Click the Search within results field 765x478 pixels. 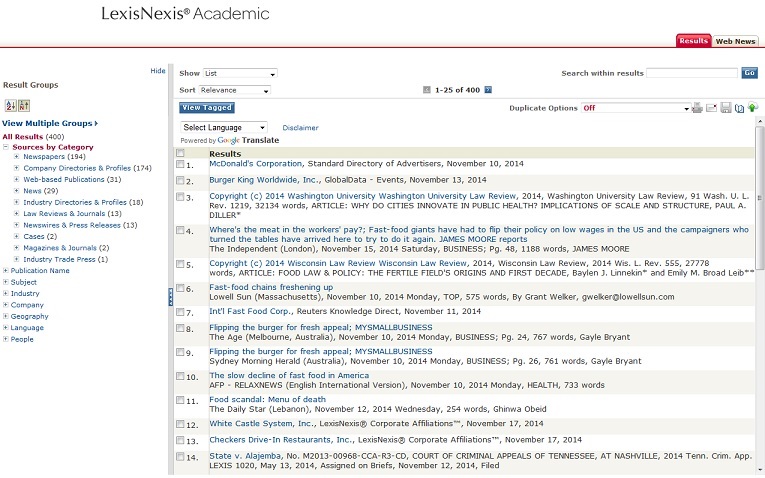(692, 73)
